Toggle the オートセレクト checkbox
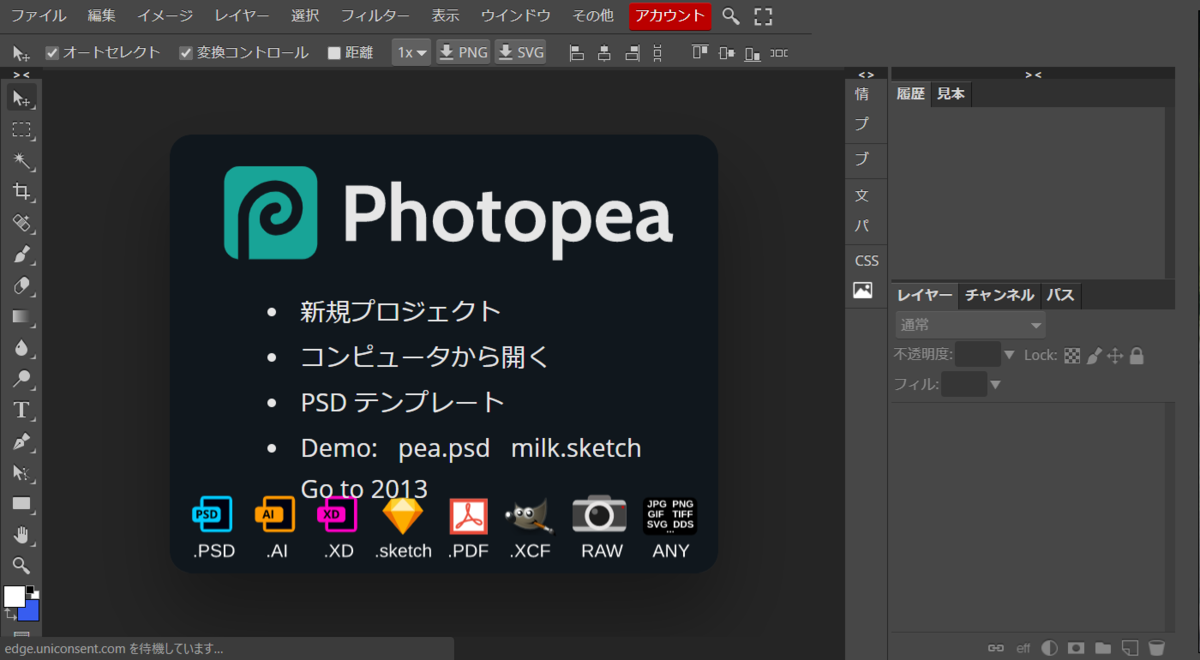 click(x=53, y=53)
